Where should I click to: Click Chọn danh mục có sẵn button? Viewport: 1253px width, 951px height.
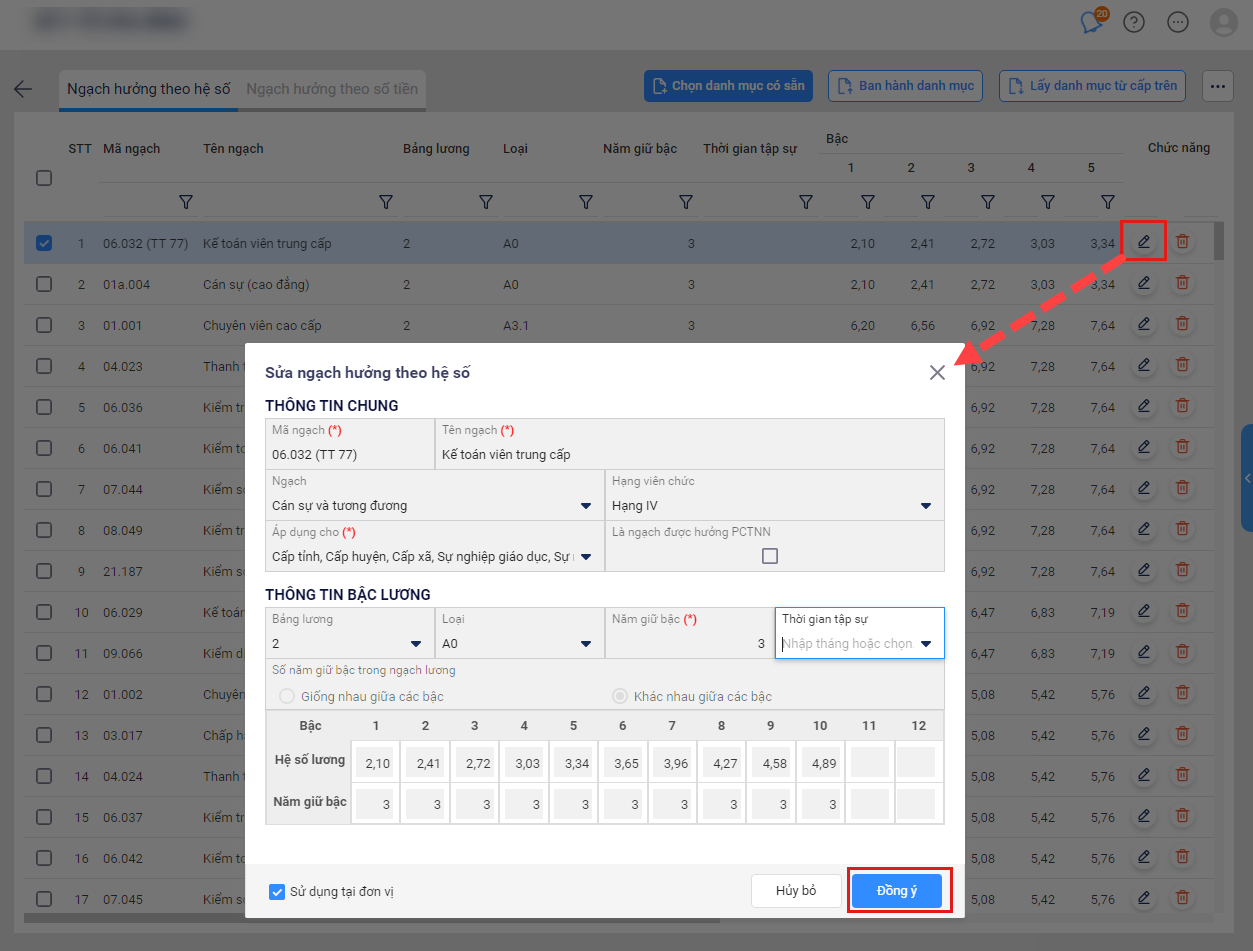coord(728,86)
